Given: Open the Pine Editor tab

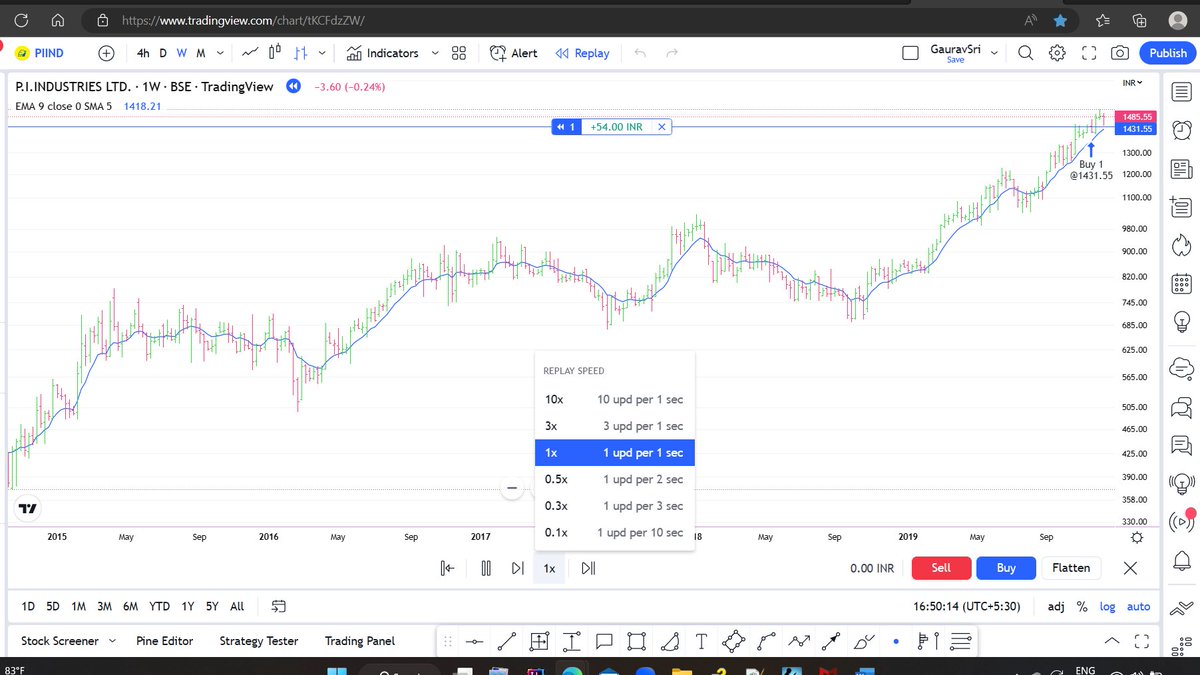Looking at the screenshot, I should pos(165,641).
